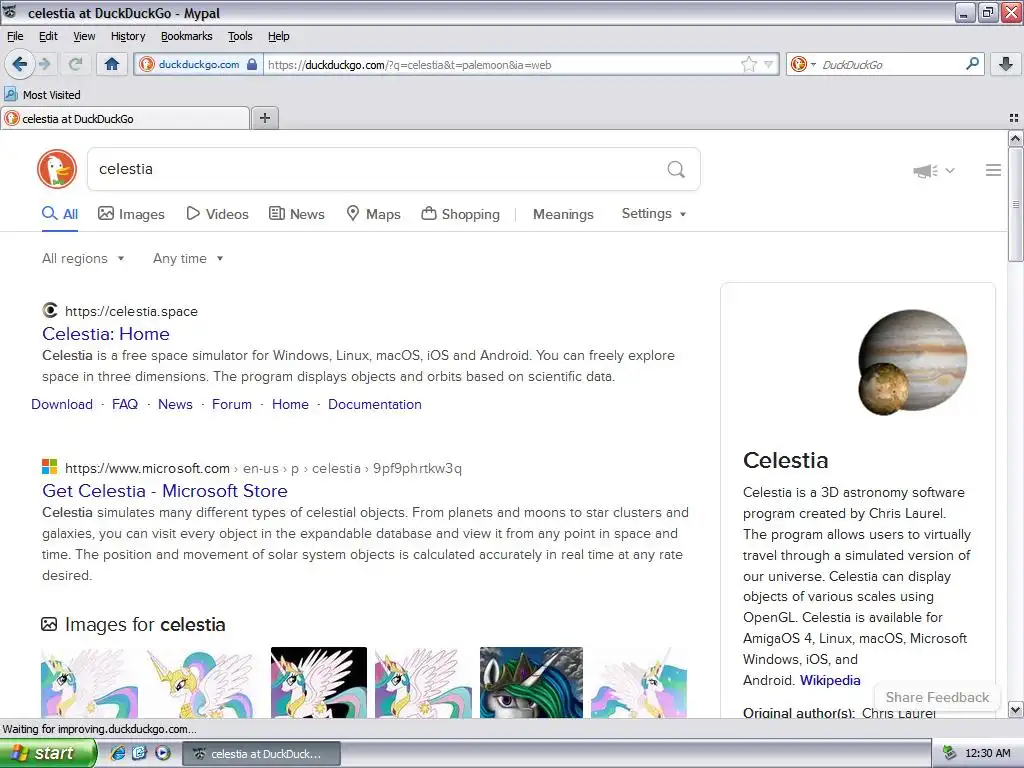1024x768 pixels.
Task: Open the black-background Celestia pony thumbnail
Action: (319, 682)
